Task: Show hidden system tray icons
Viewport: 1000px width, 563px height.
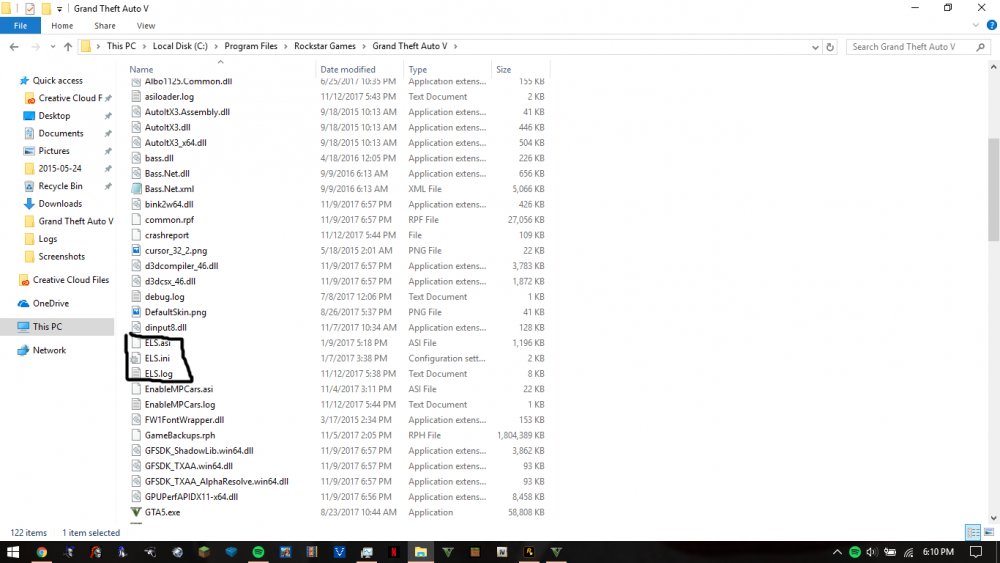Action: [837, 552]
